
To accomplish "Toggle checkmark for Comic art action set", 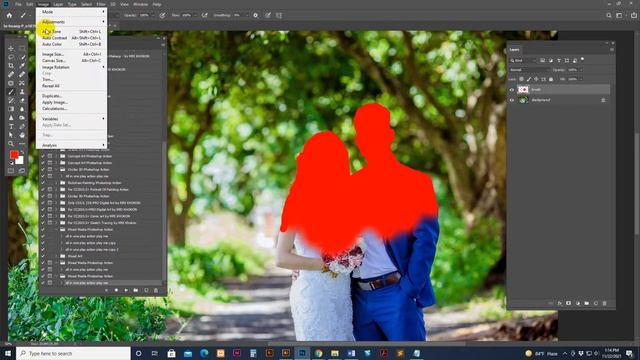I will [43, 216].
